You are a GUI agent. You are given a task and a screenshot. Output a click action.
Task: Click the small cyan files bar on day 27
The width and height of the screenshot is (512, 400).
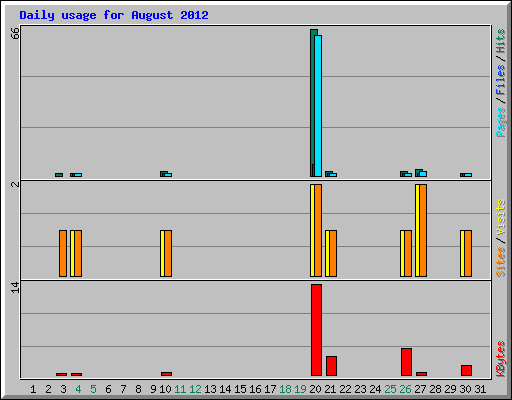(x=423, y=174)
